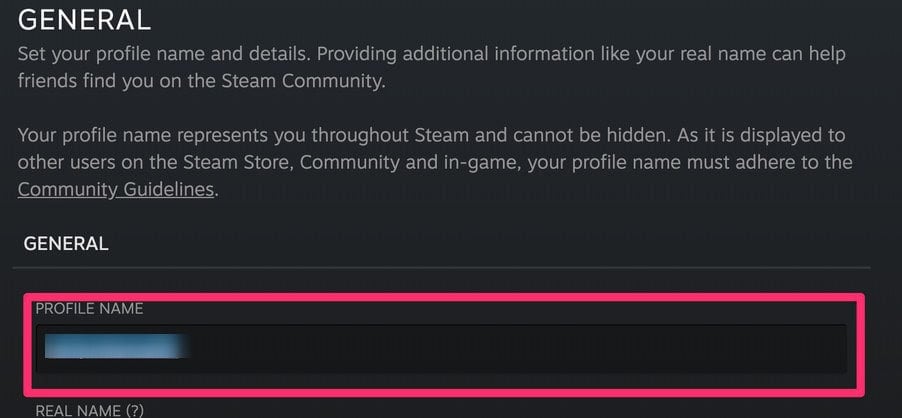This screenshot has height=418, width=902.
Task: Click the REAL NAME label
Action: (x=75, y=410)
